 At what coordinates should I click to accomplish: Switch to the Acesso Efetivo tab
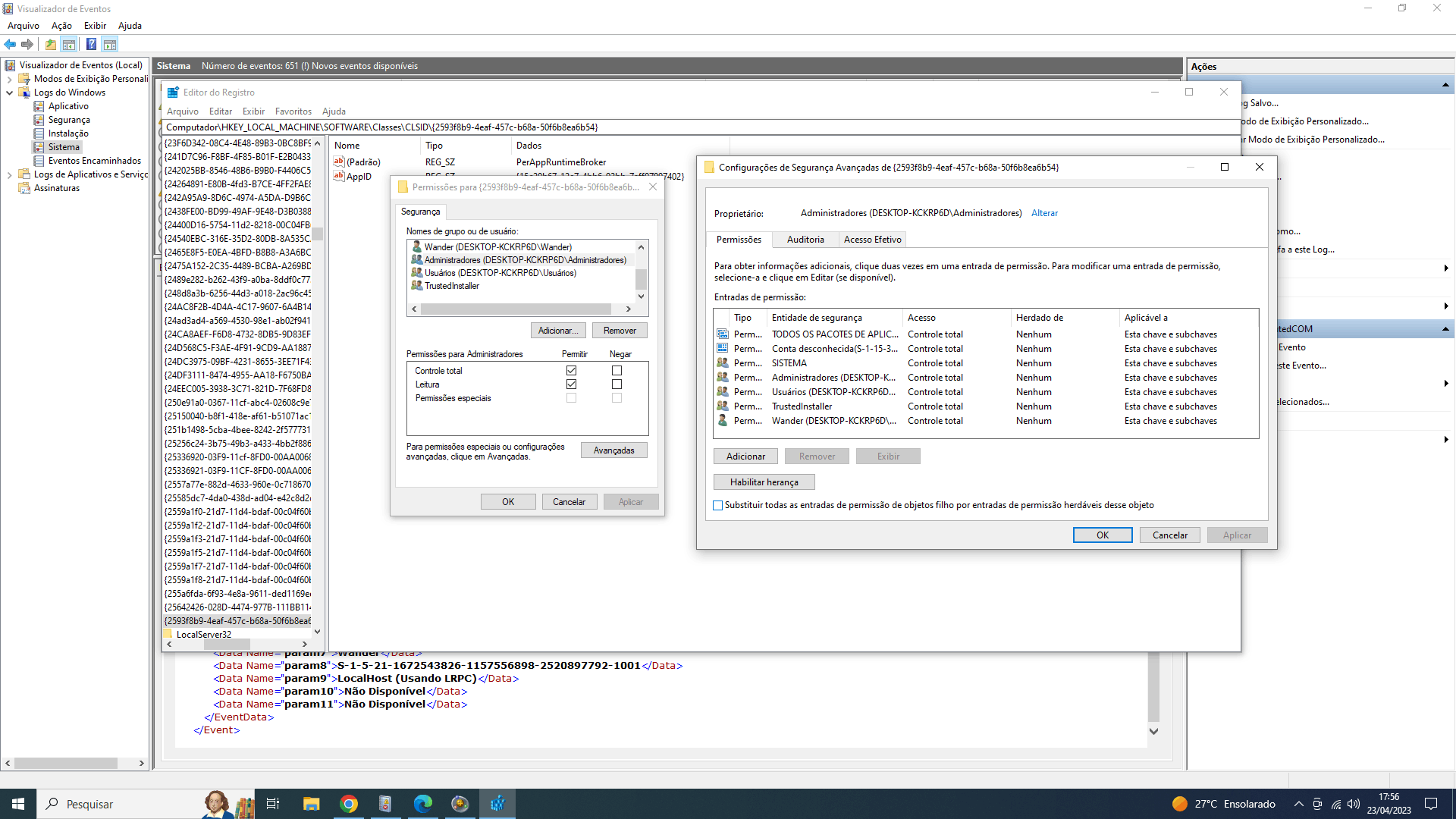pos(873,239)
